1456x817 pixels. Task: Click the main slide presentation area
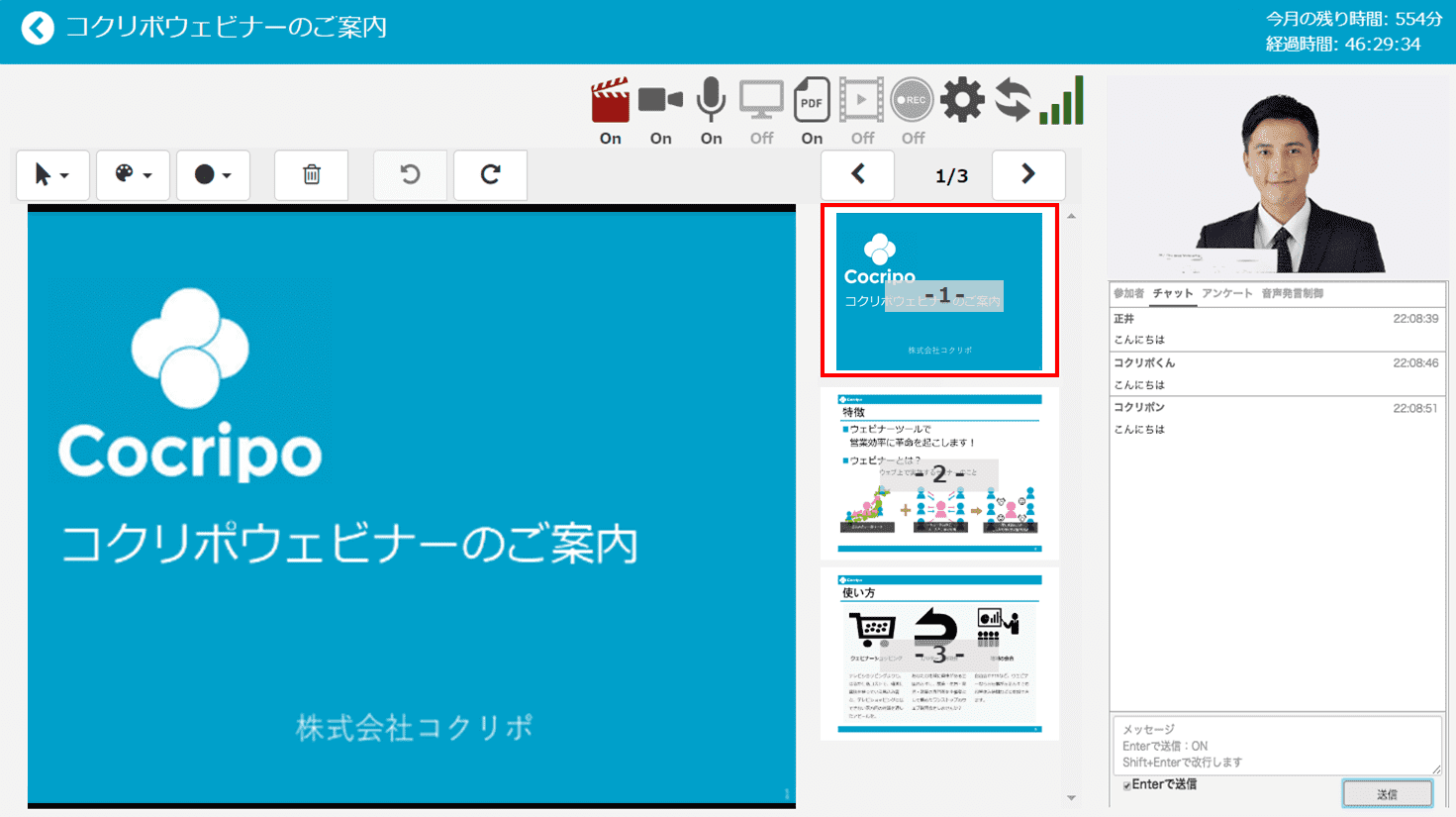coord(412,506)
